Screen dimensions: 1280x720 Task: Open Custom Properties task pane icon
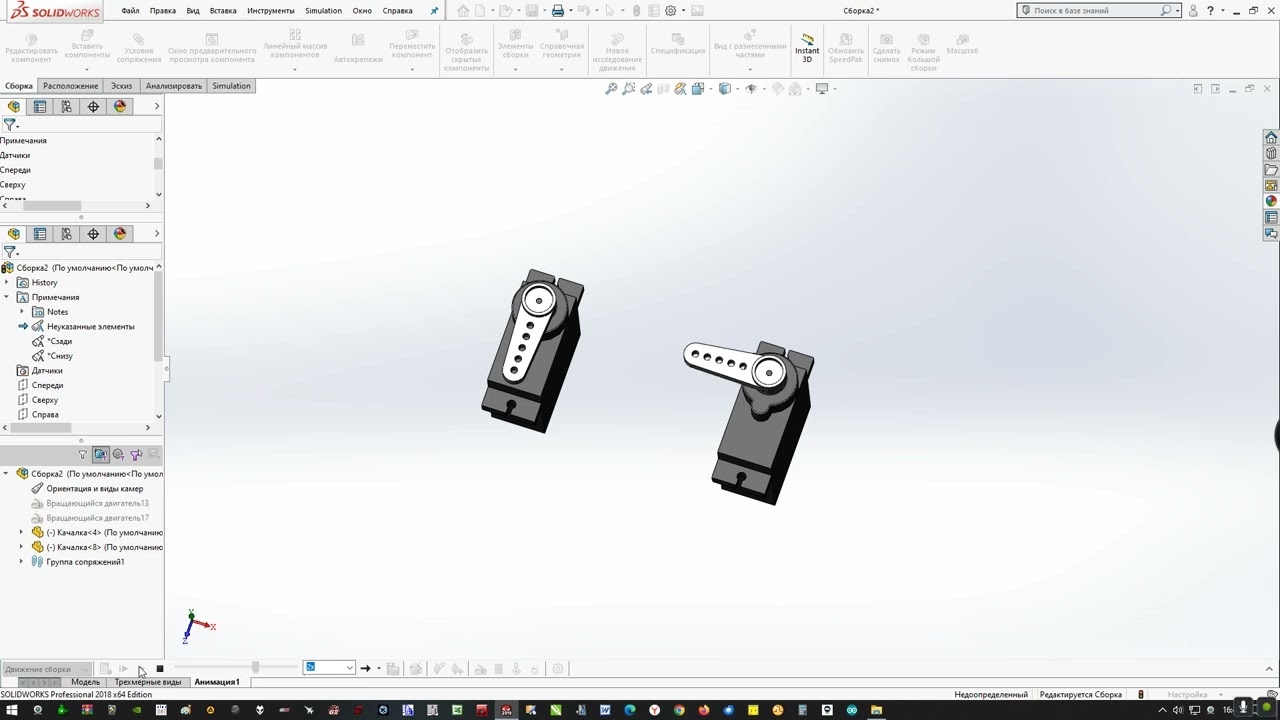pos(1271,217)
